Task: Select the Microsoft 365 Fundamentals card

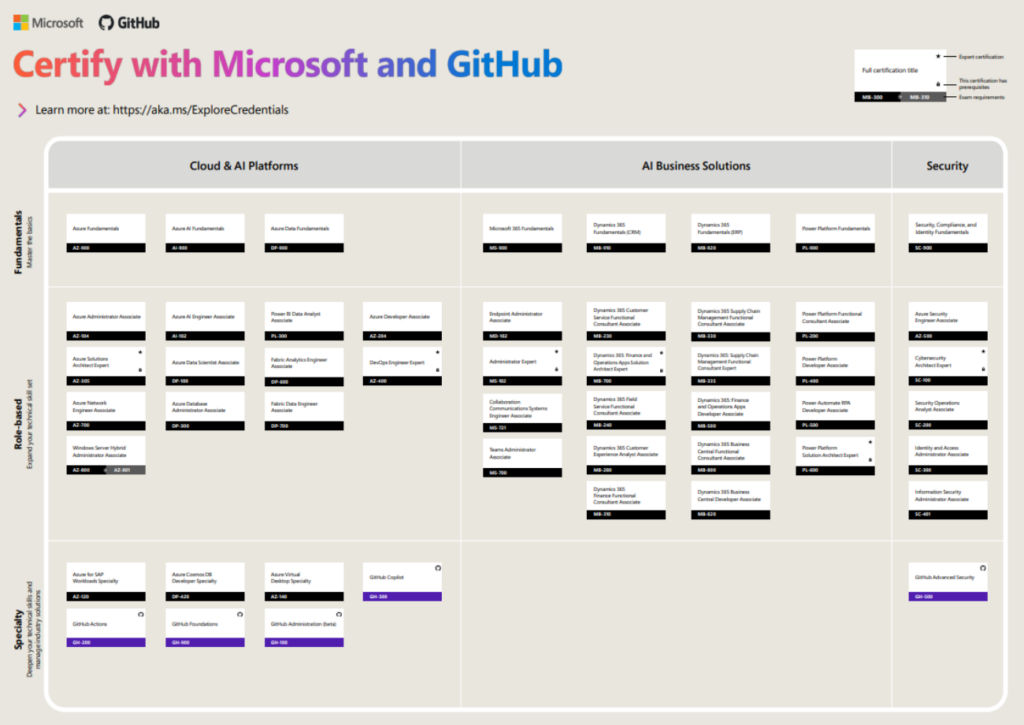Action: pyautogui.click(x=522, y=232)
